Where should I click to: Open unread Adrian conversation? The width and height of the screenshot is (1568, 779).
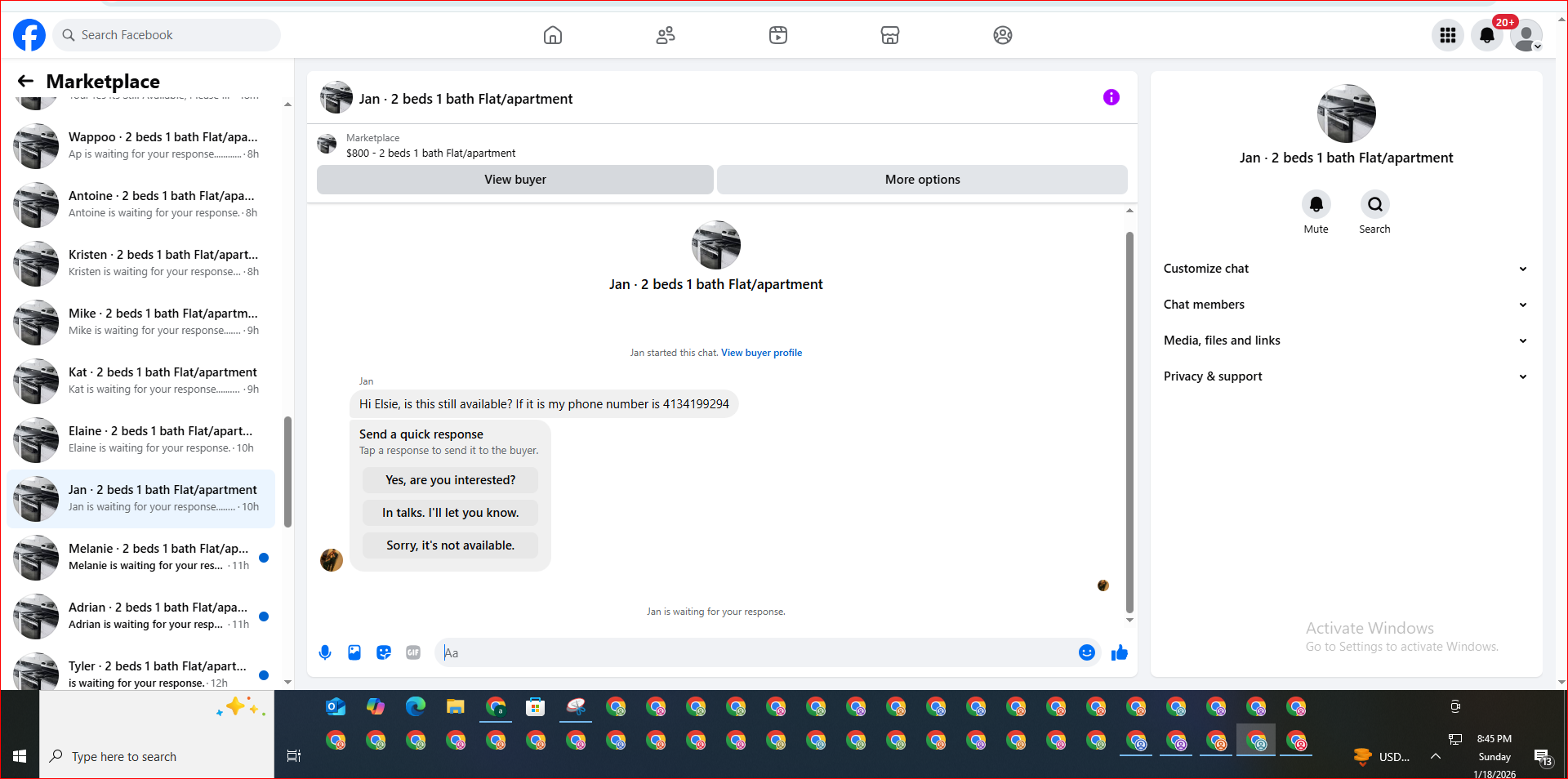tap(140, 616)
